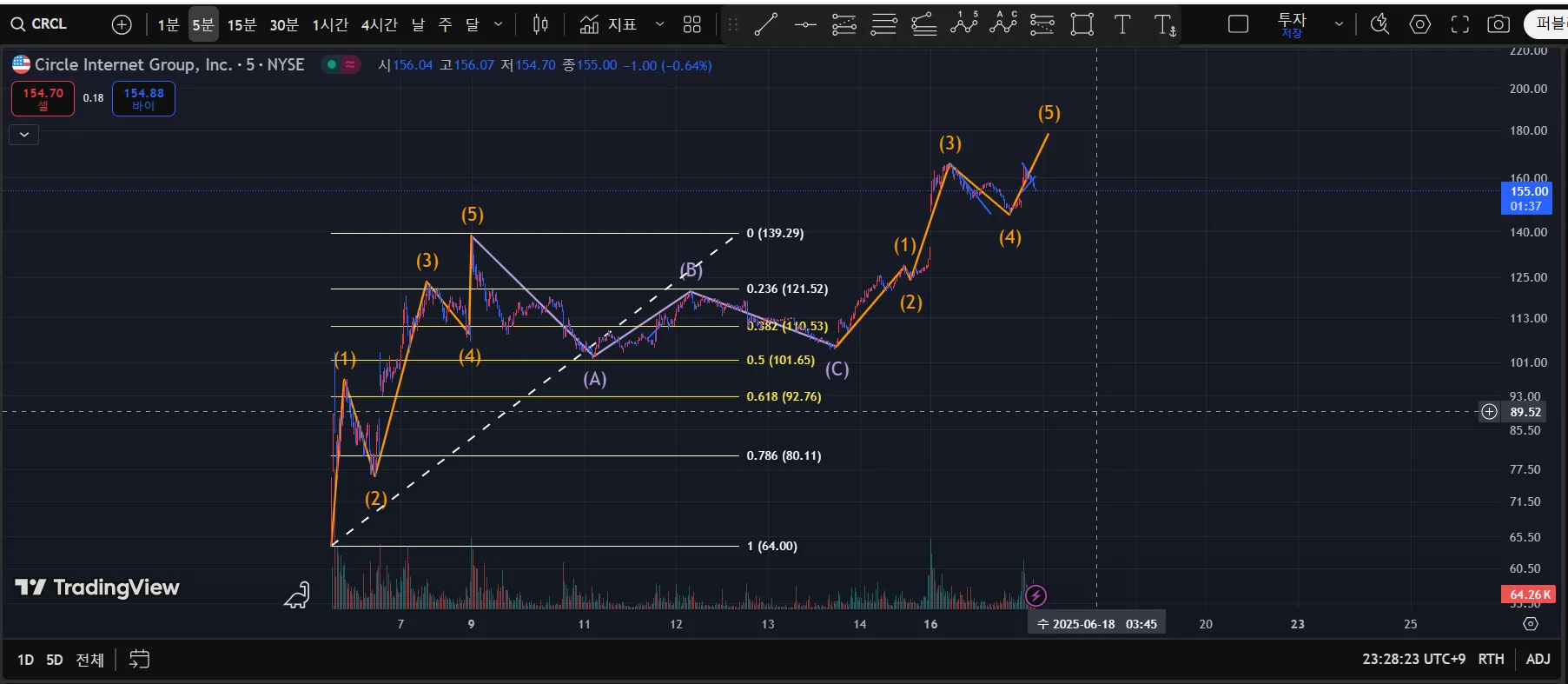Select the Fibonacci channel tool
1568x684 pixels.
pyautogui.click(x=923, y=24)
